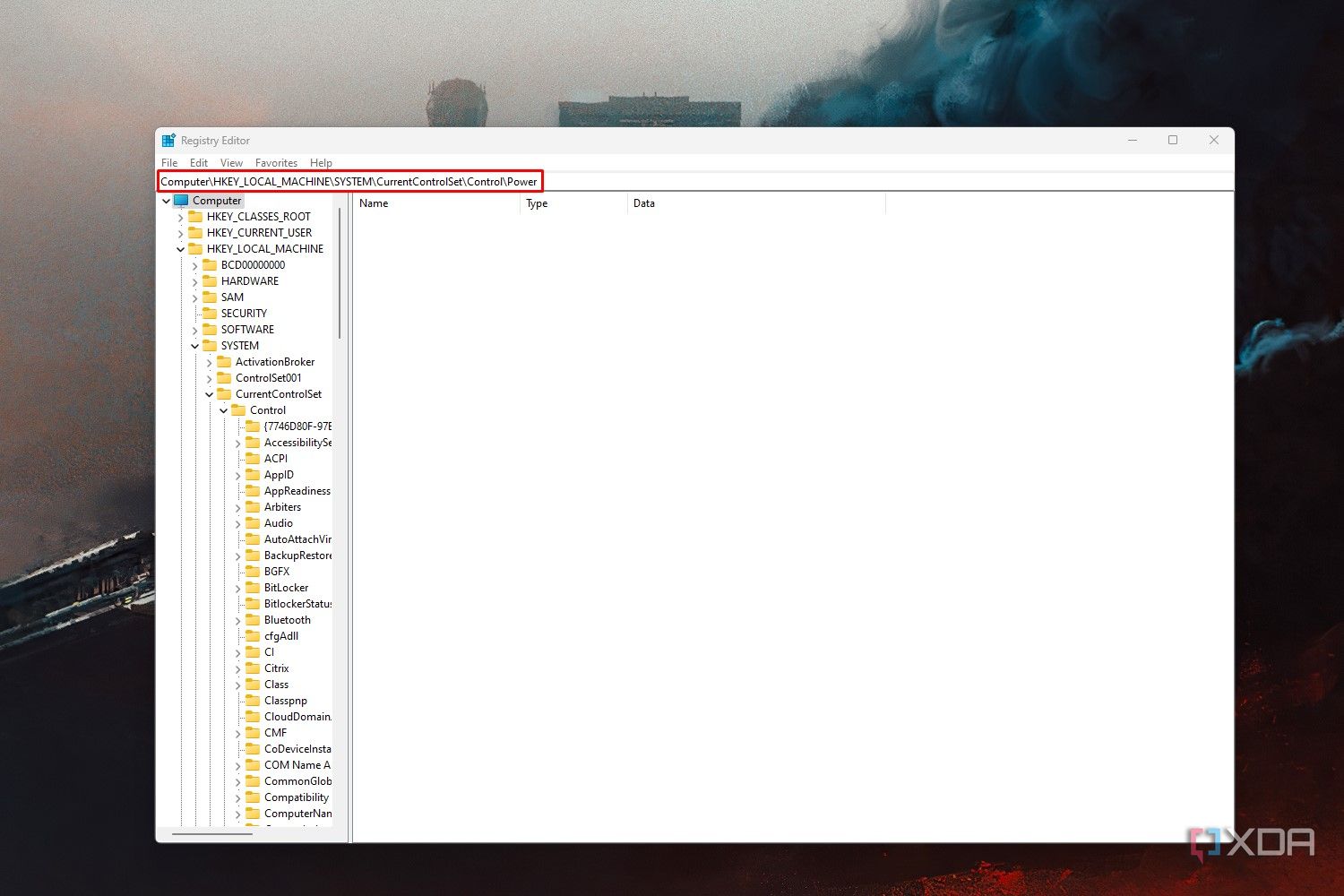Click the Bluetooth key folder icon
The width and height of the screenshot is (1344, 896).
pyautogui.click(x=252, y=619)
